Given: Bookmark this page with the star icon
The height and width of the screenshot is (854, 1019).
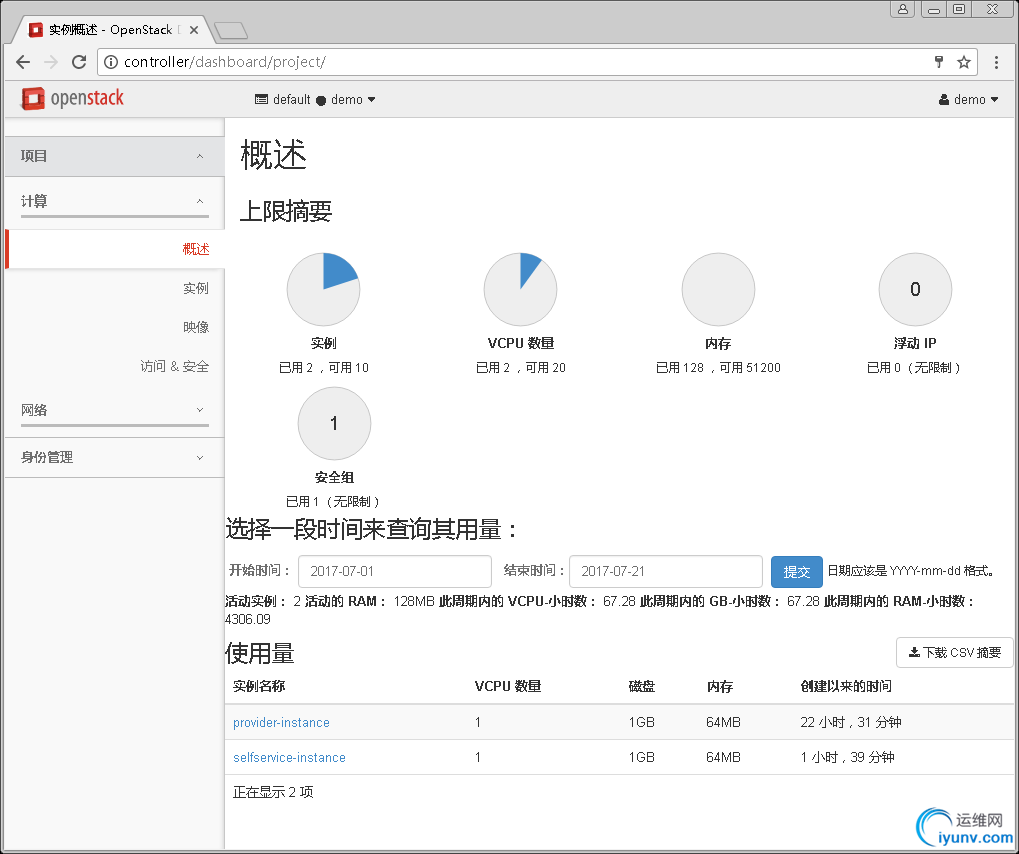Looking at the screenshot, I should (964, 62).
